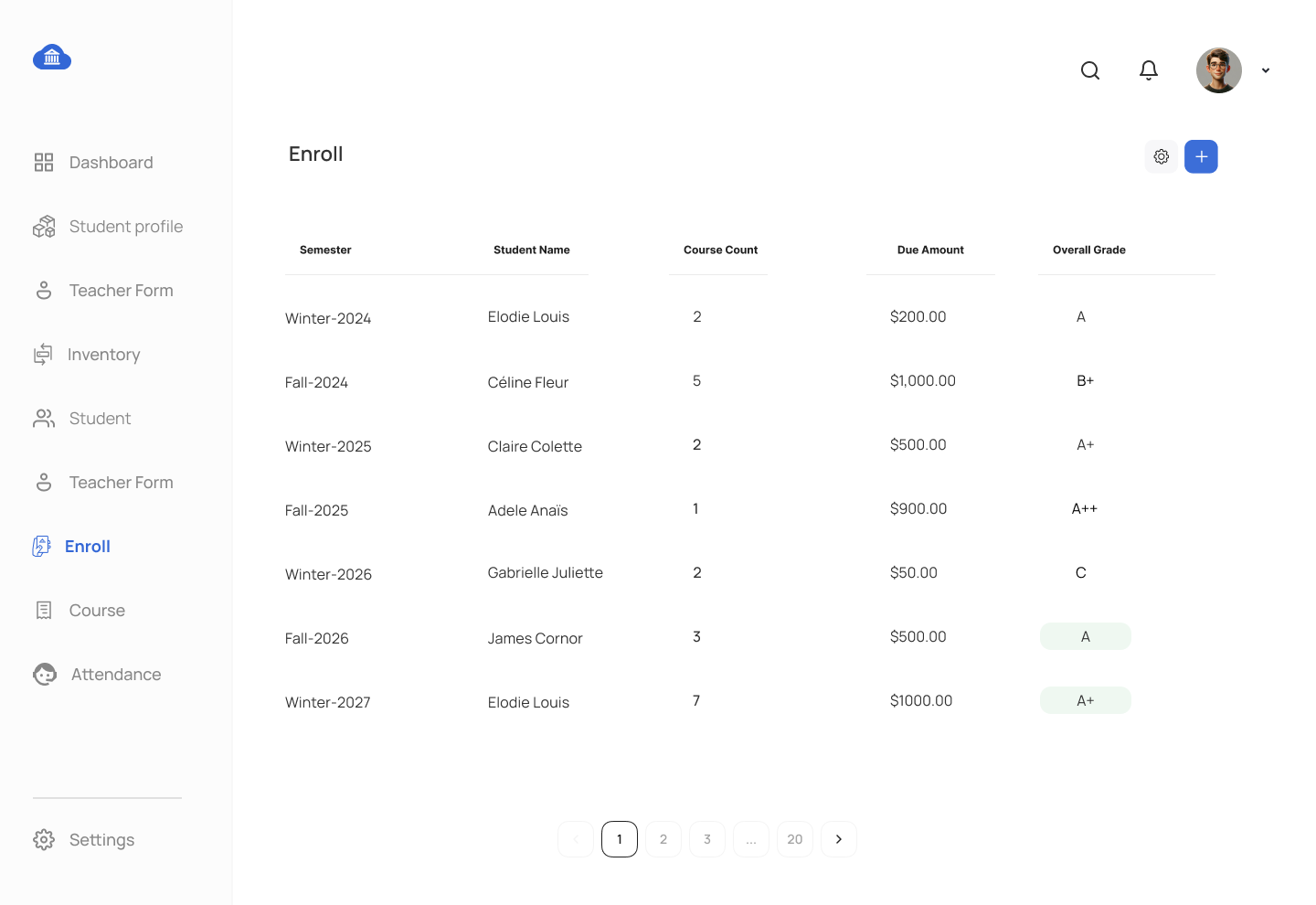The height and width of the screenshot is (905, 1316).
Task: Click the Student profile cubes icon
Action: (x=44, y=227)
